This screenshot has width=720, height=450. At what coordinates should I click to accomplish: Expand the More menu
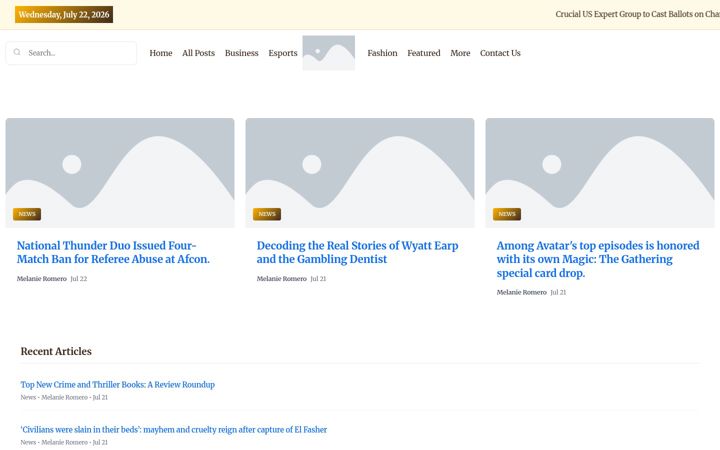pyautogui.click(x=460, y=53)
